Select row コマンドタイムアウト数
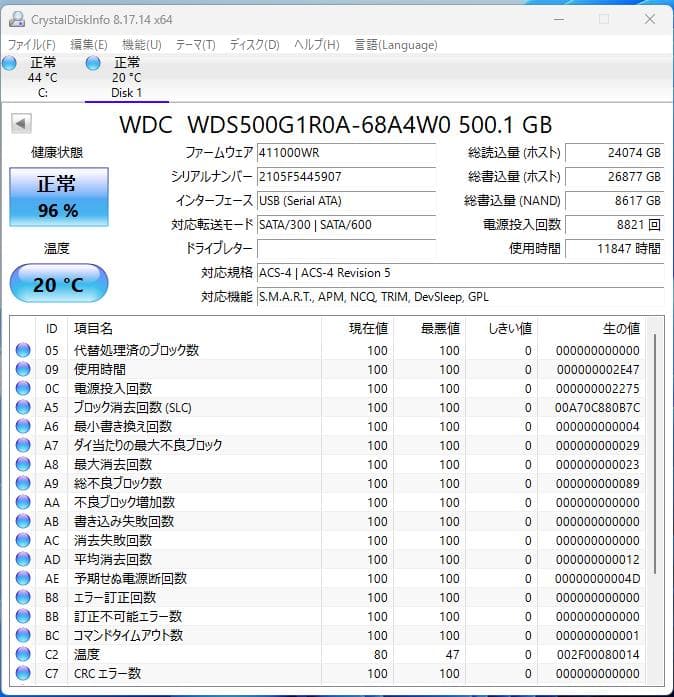The height and width of the screenshot is (697, 674). tap(329, 635)
